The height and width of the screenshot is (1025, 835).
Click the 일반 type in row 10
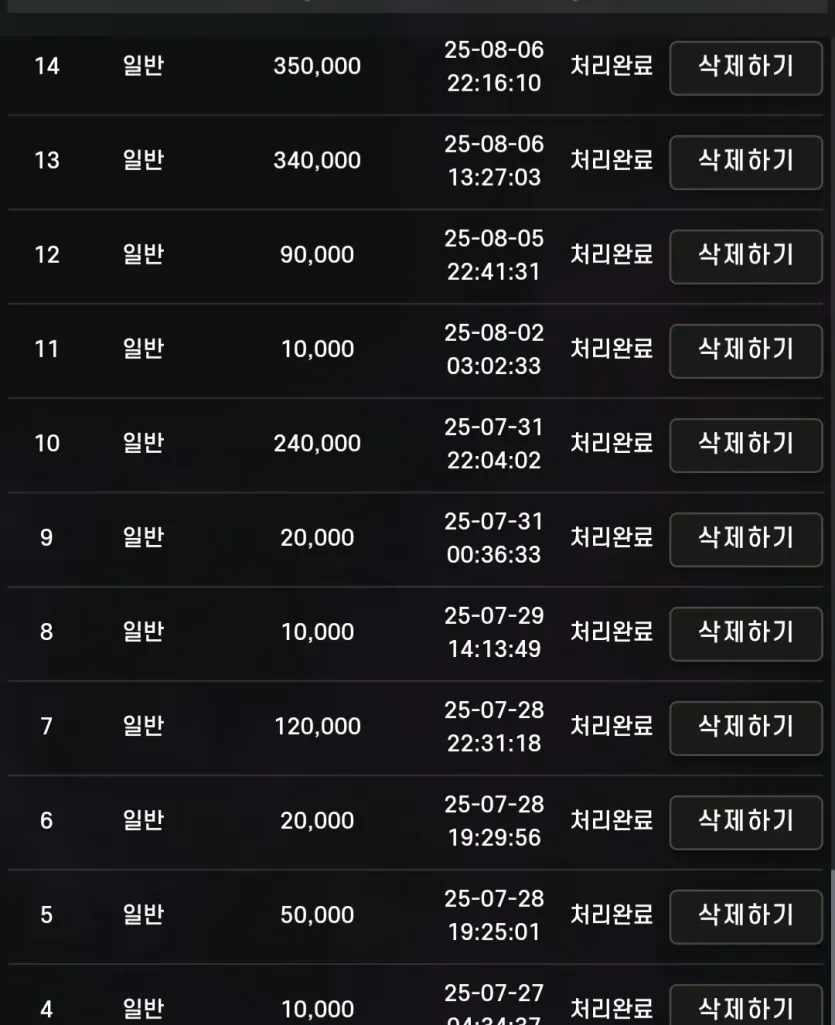click(143, 443)
